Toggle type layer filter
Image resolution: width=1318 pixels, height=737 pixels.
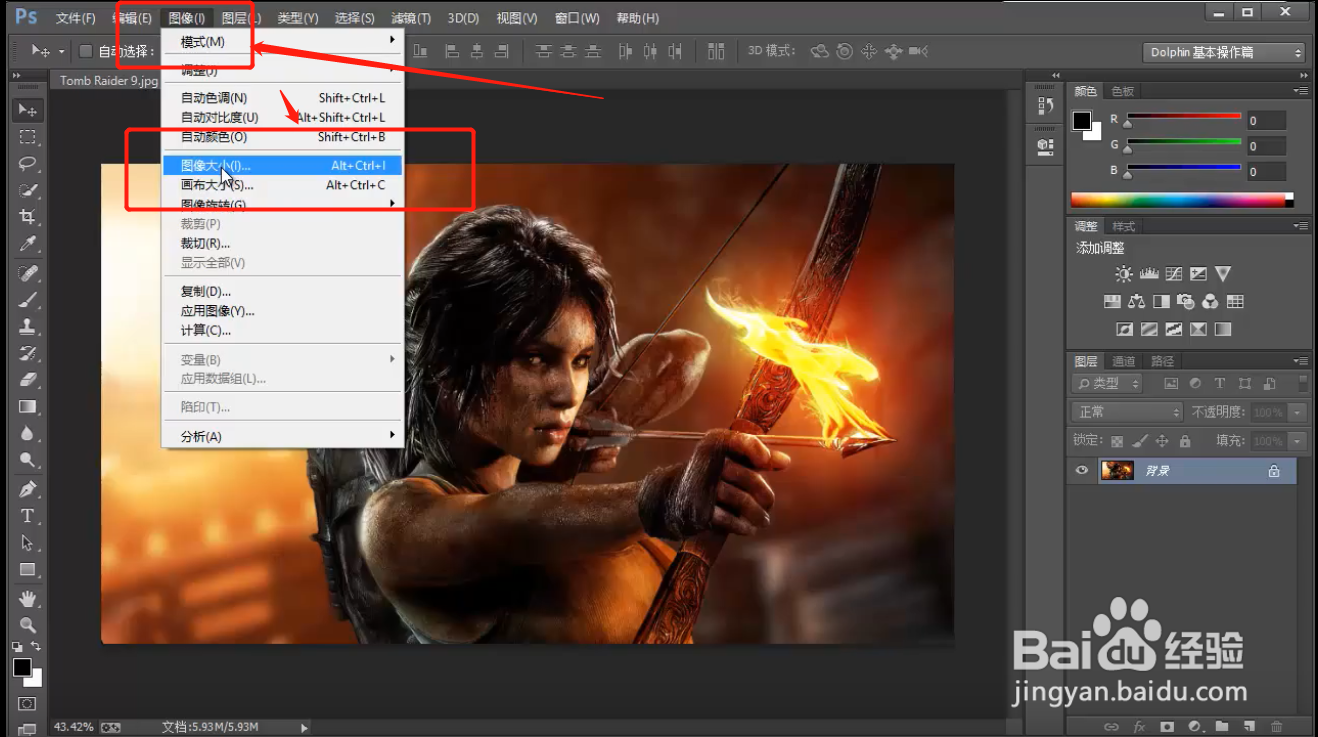[x=1220, y=383]
